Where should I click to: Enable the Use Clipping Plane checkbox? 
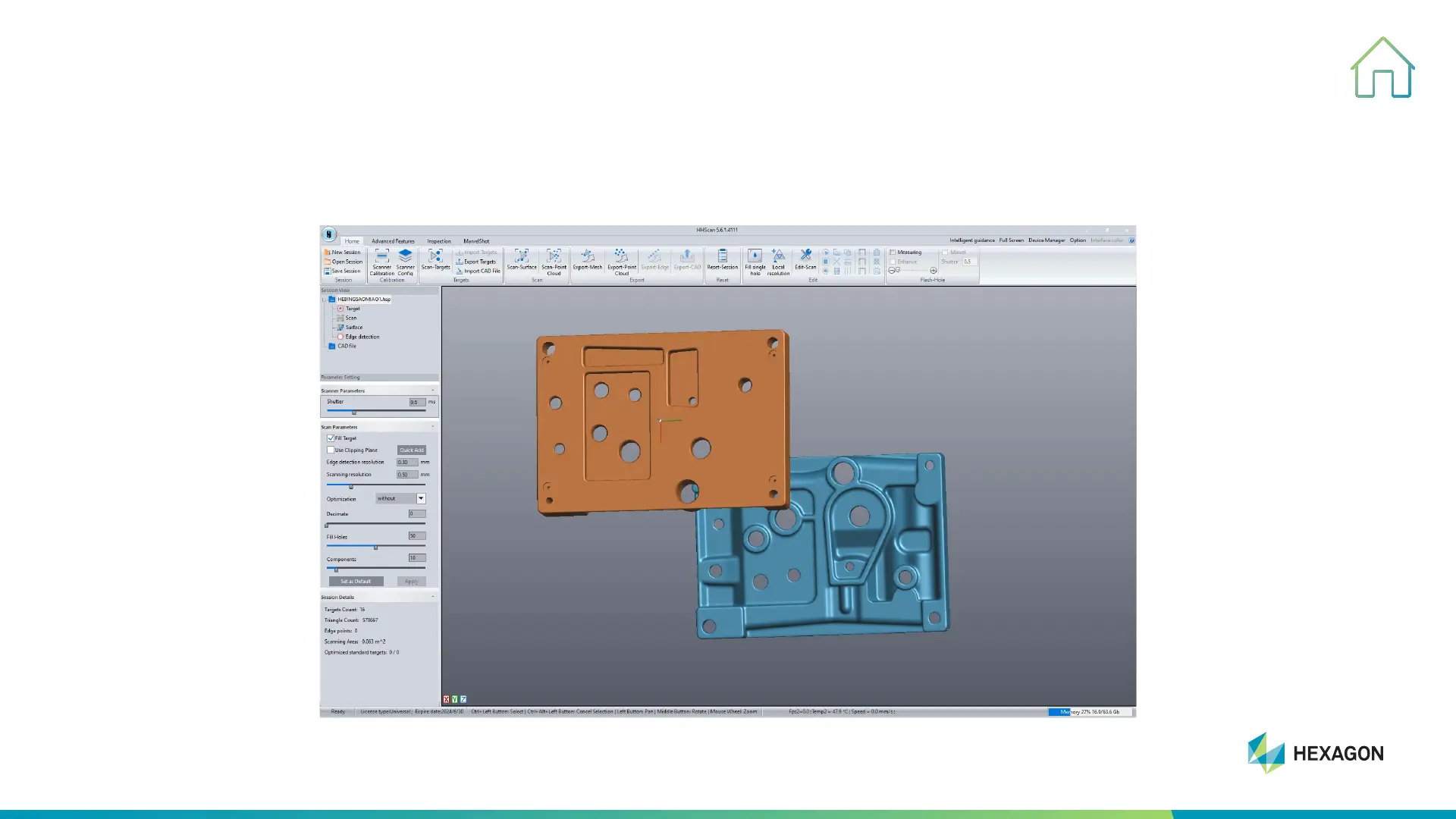pos(331,450)
